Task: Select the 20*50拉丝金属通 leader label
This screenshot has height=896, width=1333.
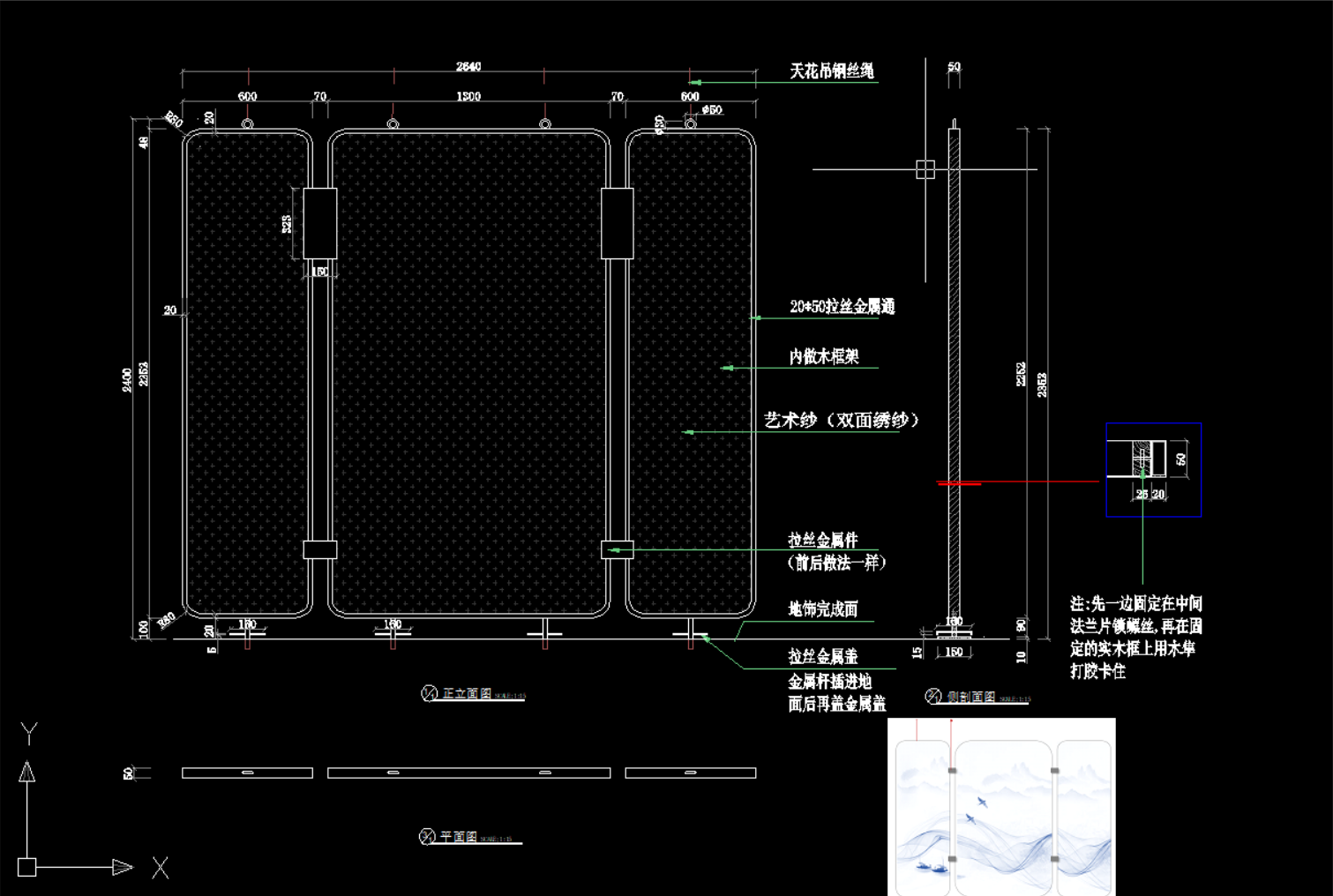Action: click(x=842, y=307)
